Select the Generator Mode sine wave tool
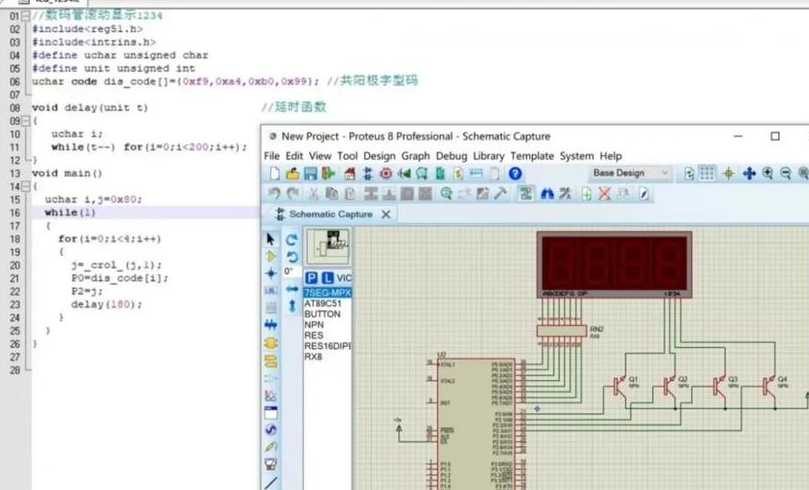This screenshot has height=490, width=809. click(x=271, y=430)
